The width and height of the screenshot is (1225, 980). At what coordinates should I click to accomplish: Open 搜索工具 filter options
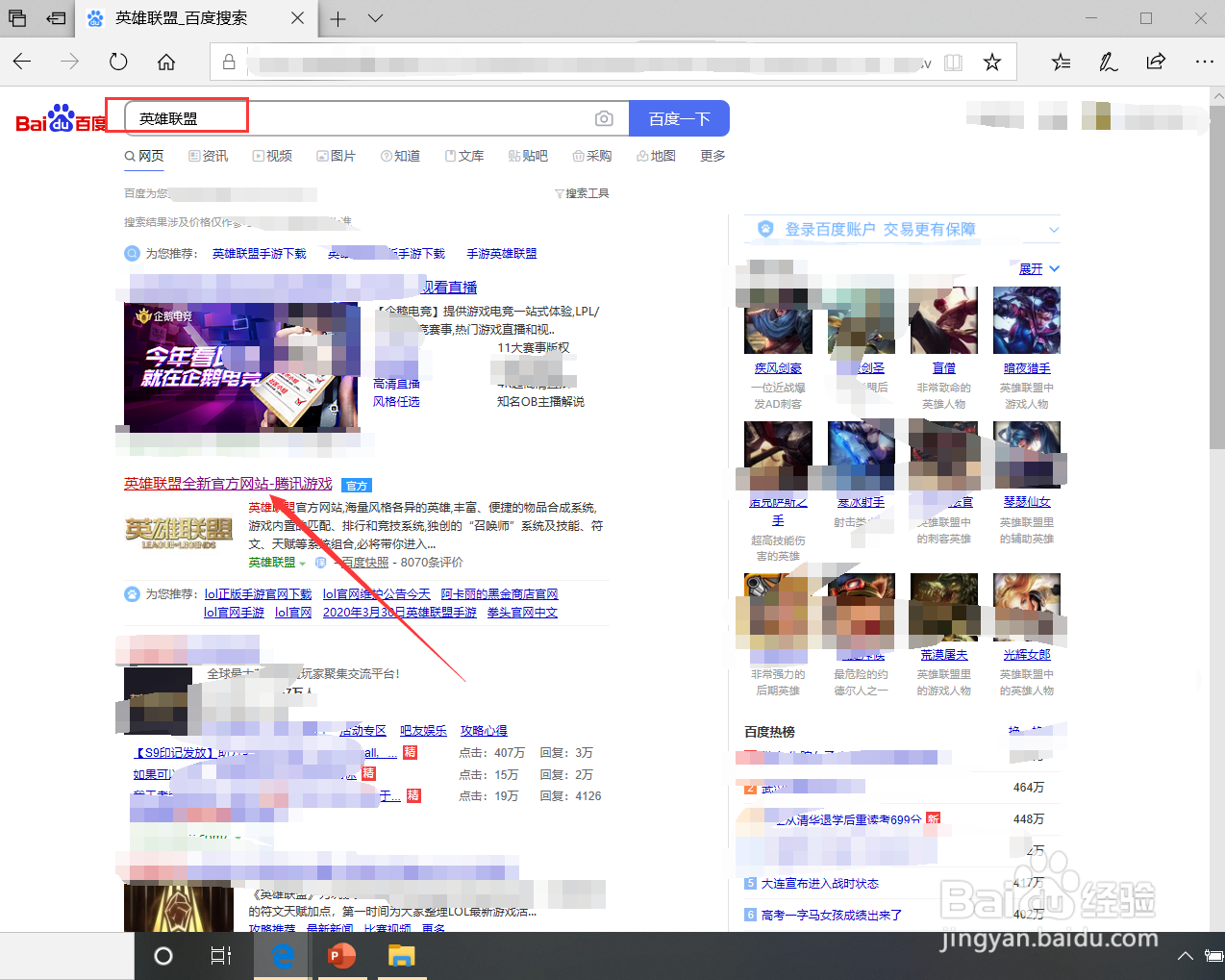[582, 193]
